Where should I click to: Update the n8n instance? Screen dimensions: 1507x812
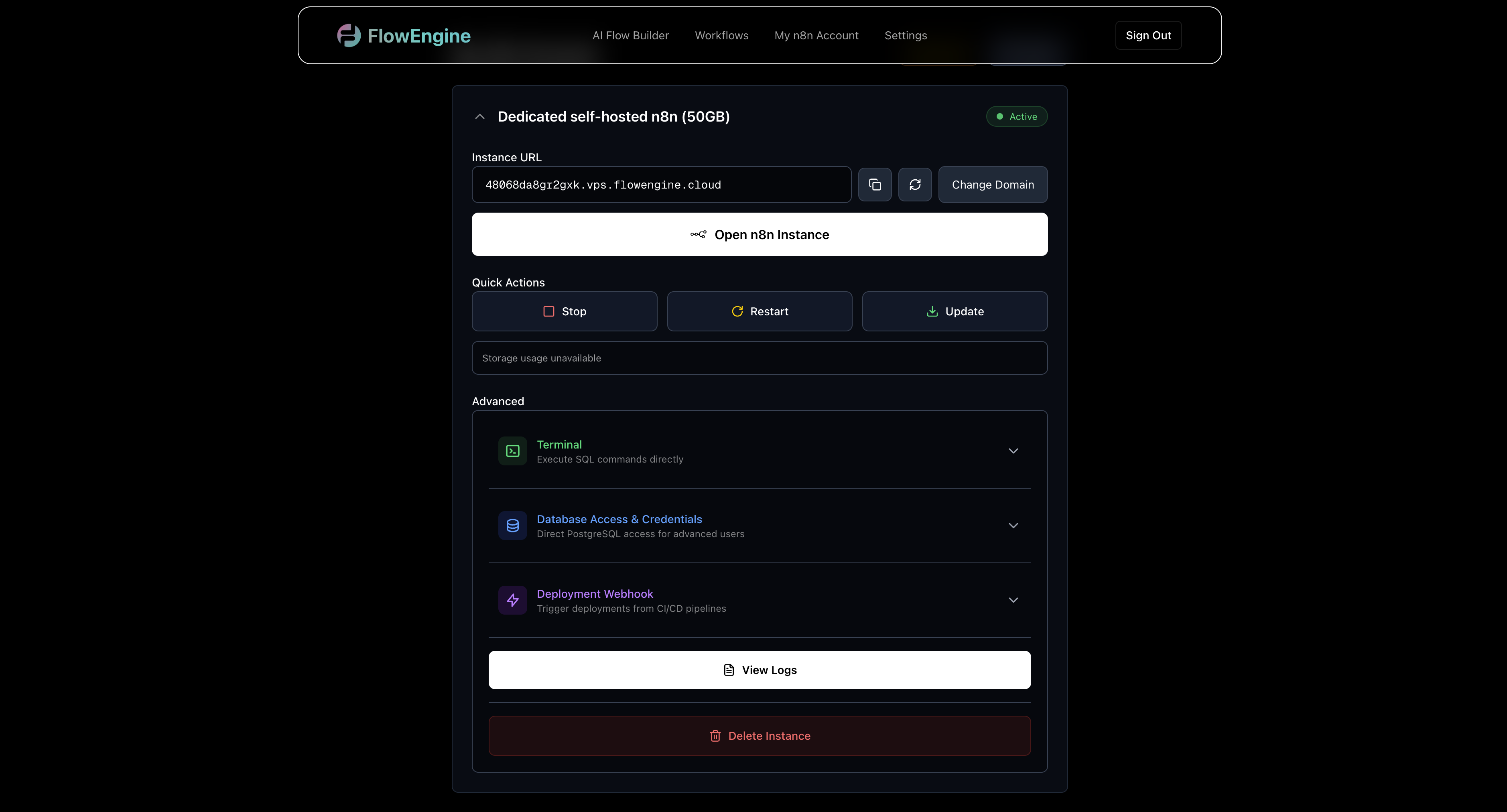coord(955,312)
